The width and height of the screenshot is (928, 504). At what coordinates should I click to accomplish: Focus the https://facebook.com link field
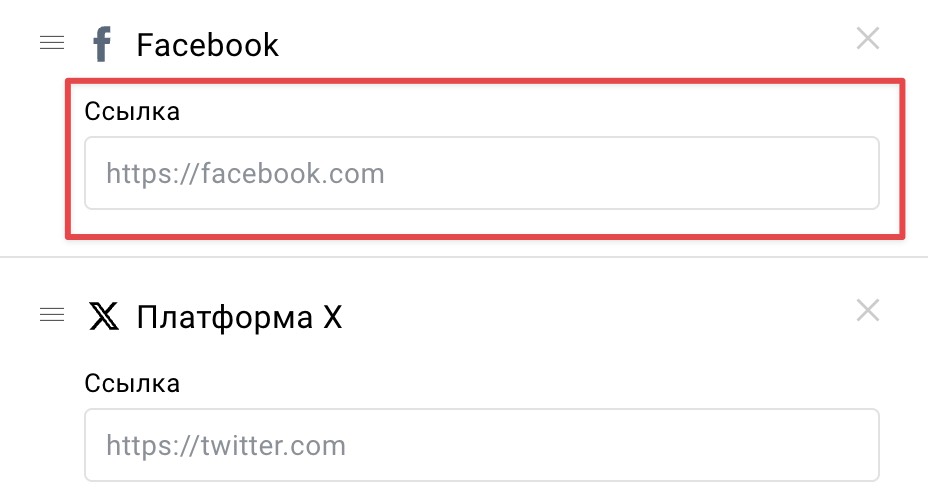(x=482, y=173)
